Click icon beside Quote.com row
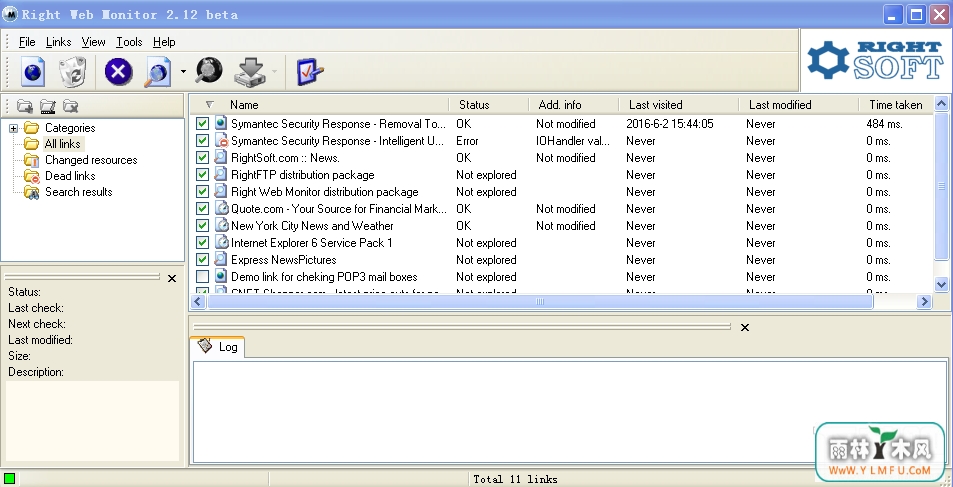Screen dimensions: 953x487 click(x=221, y=209)
